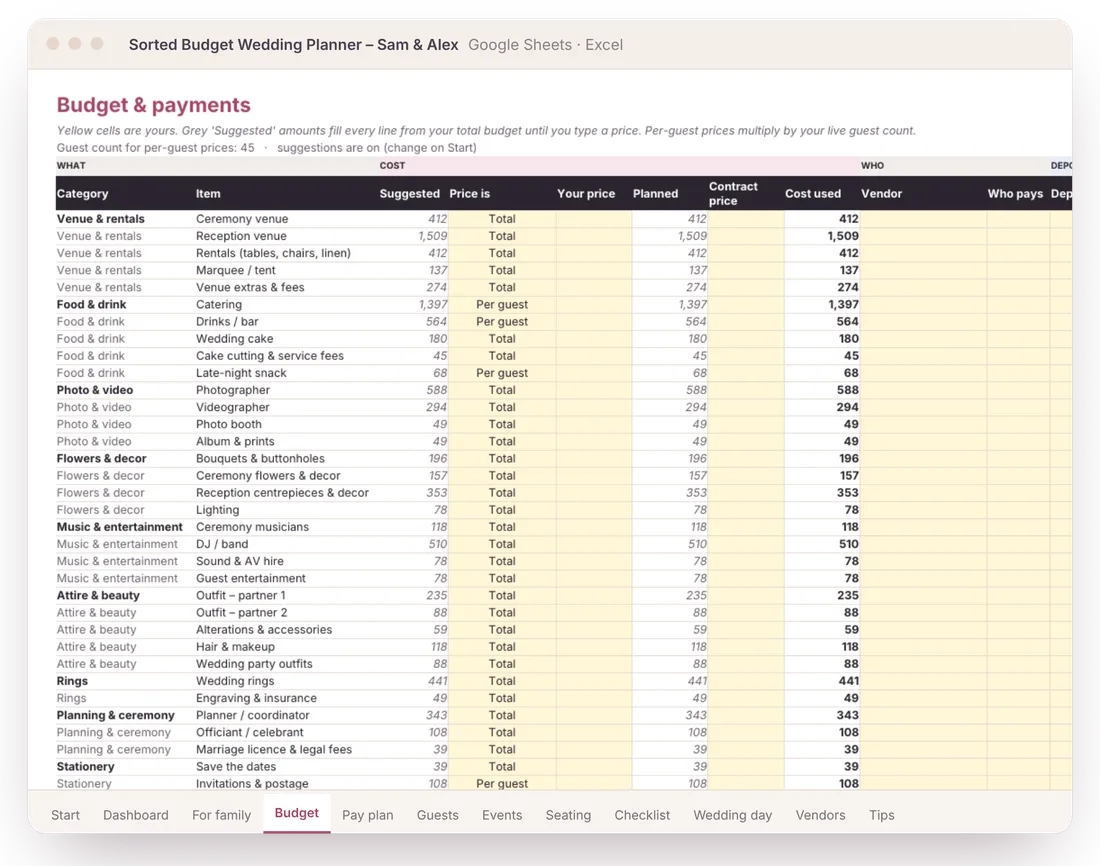This screenshot has width=1100, height=866.
Task: Click the Item column header
Action: [x=208, y=194]
